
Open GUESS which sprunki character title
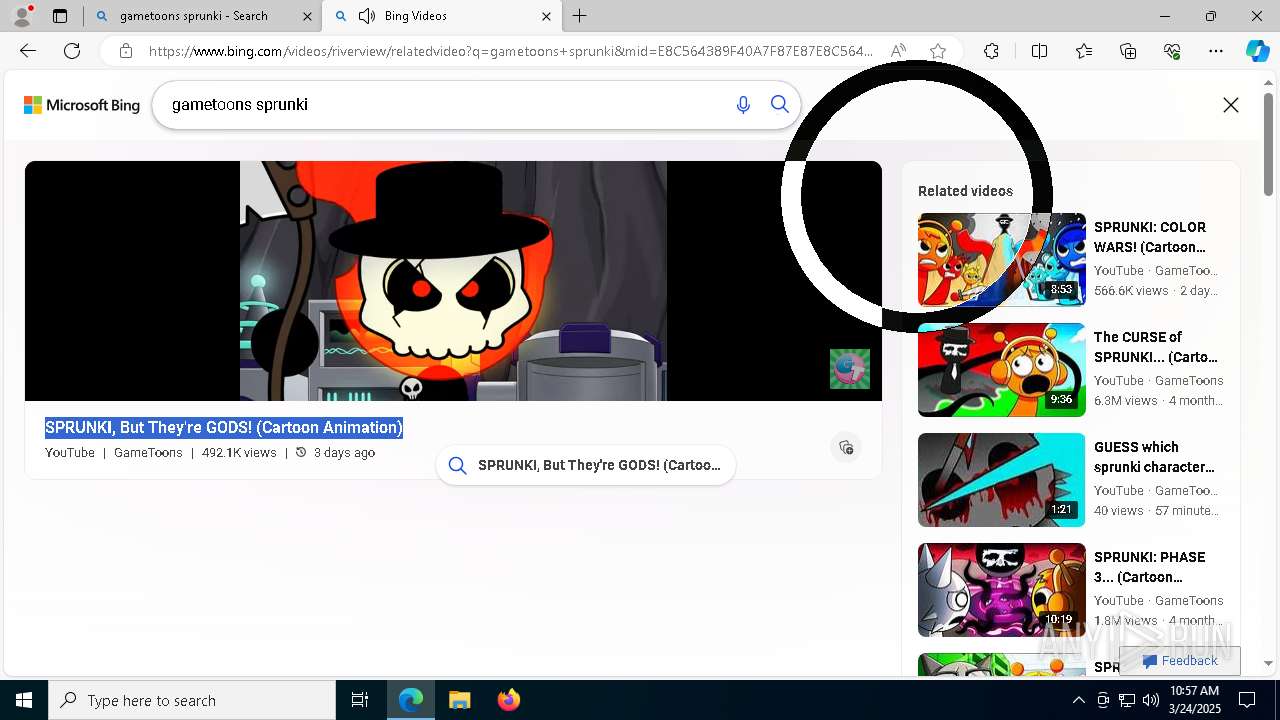[x=1154, y=457]
